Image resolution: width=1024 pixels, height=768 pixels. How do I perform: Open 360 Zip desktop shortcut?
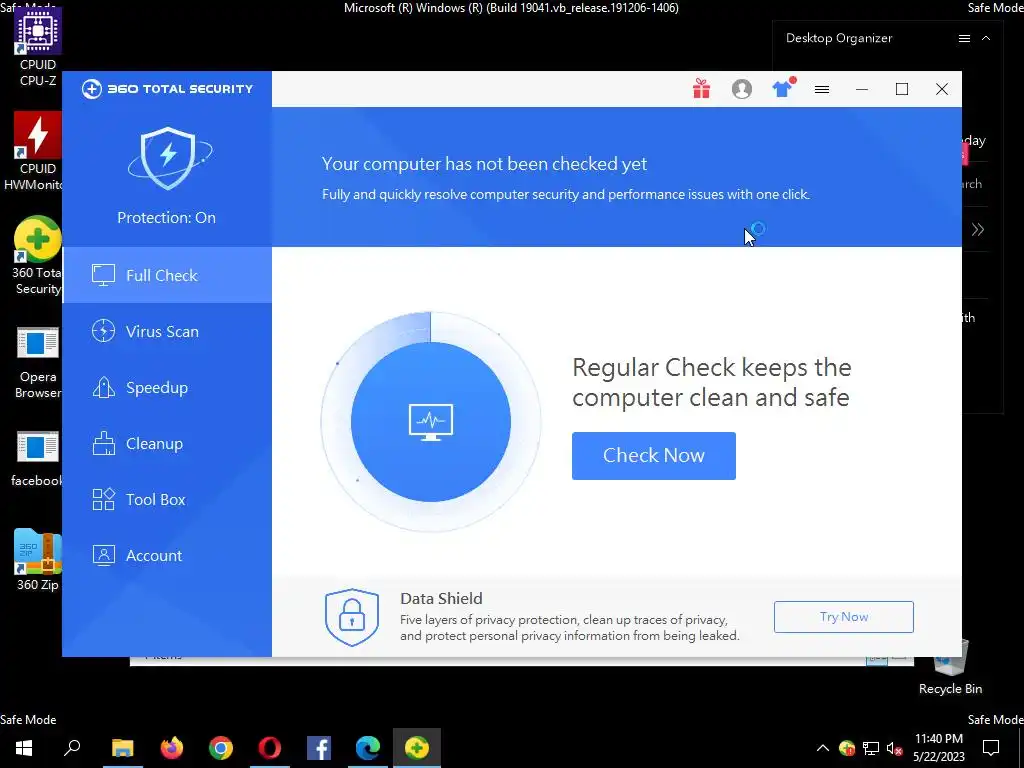(38, 560)
